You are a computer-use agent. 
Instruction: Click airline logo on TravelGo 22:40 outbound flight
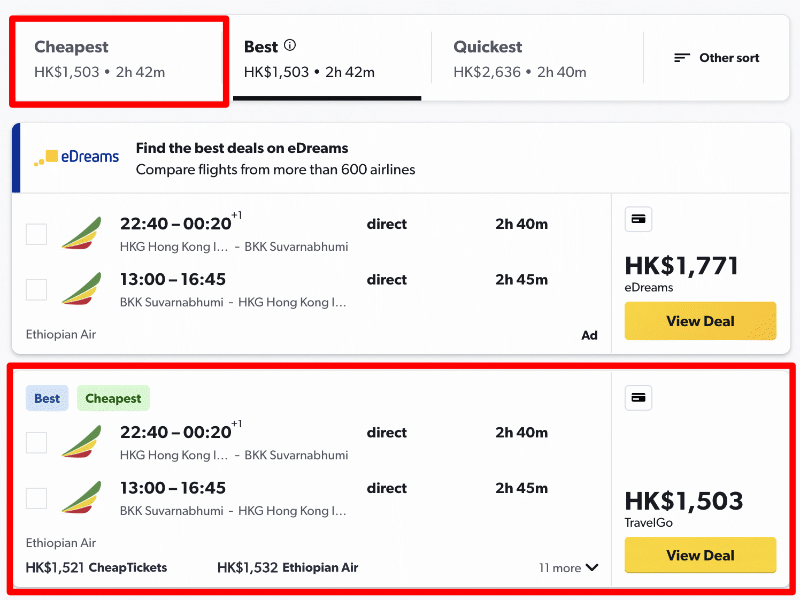pos(82,442)
